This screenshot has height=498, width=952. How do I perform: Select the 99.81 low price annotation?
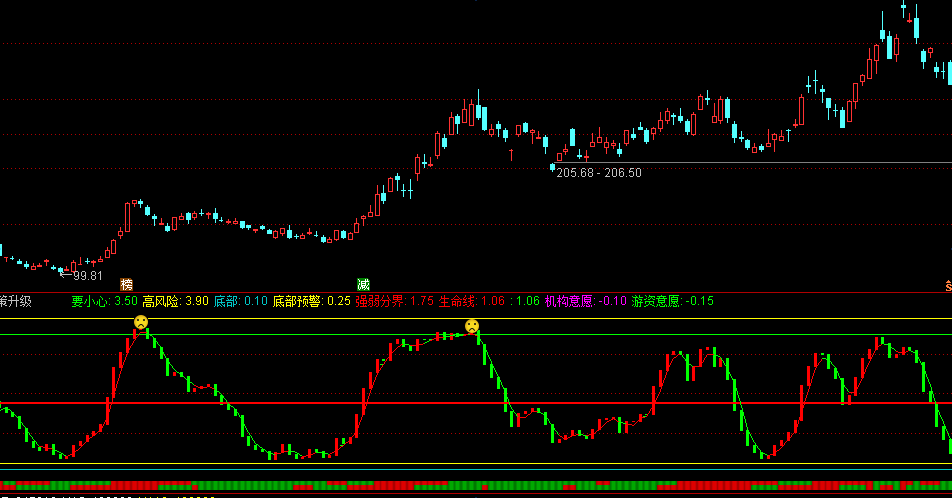tap(88, 276)
